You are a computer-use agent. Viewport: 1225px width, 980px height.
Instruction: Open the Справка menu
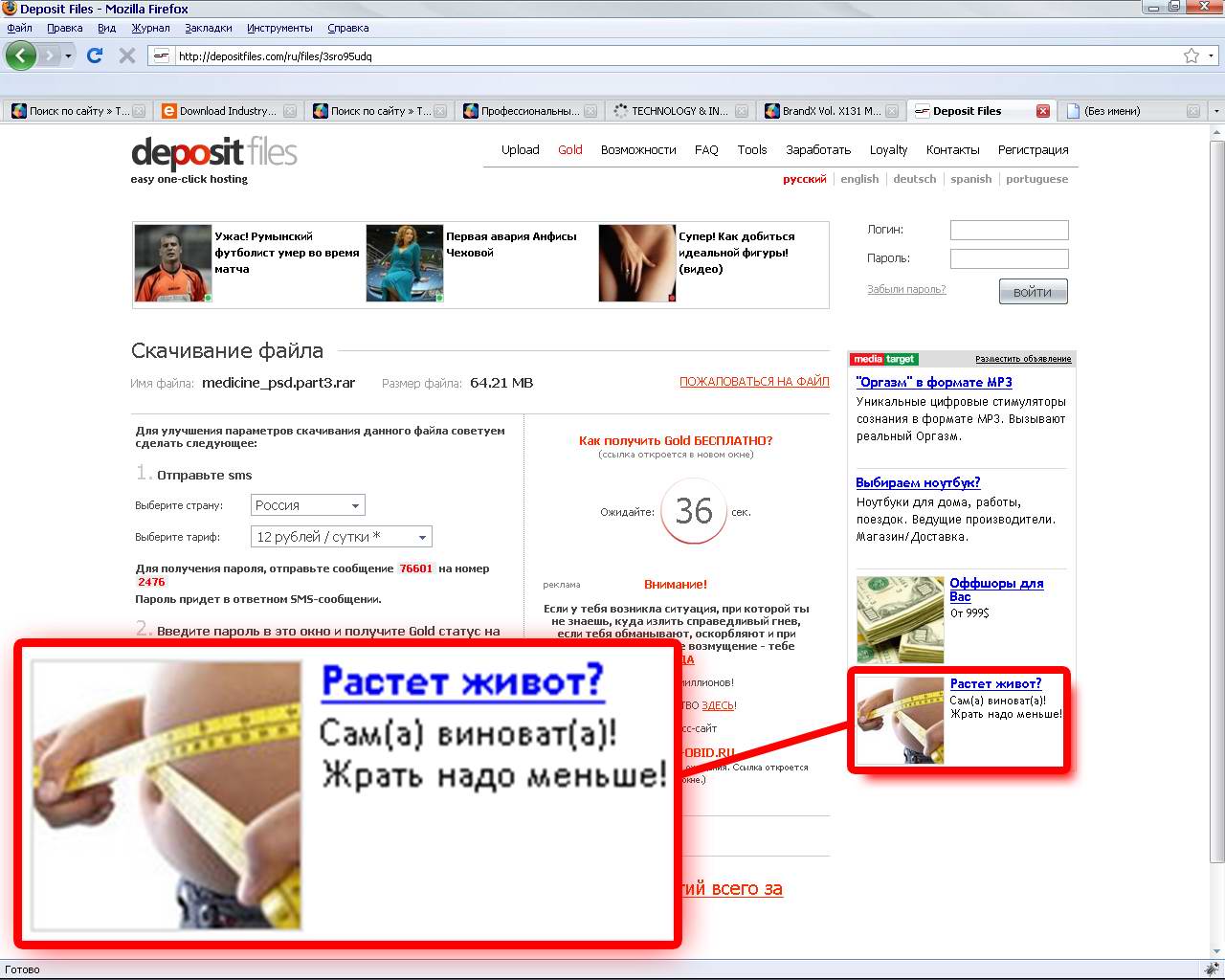[x=348, y=28]
